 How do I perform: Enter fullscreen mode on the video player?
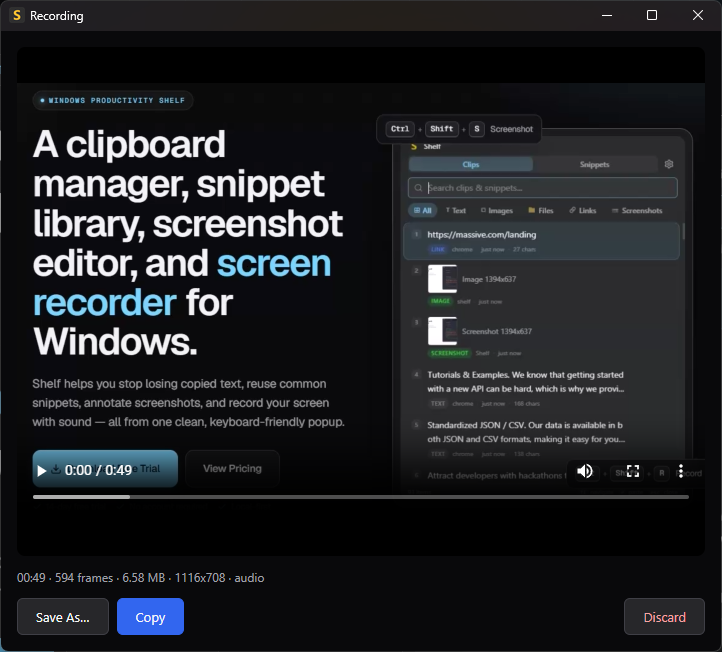pyautogui.click(x=633, y=471)
